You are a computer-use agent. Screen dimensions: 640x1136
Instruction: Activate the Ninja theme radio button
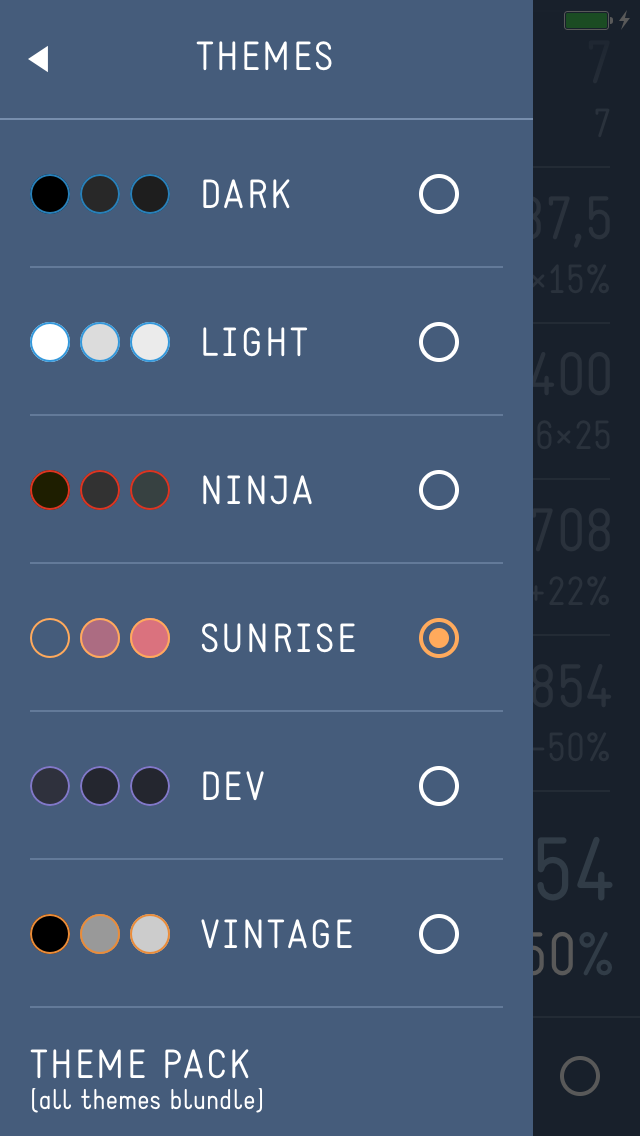point(438,489)
